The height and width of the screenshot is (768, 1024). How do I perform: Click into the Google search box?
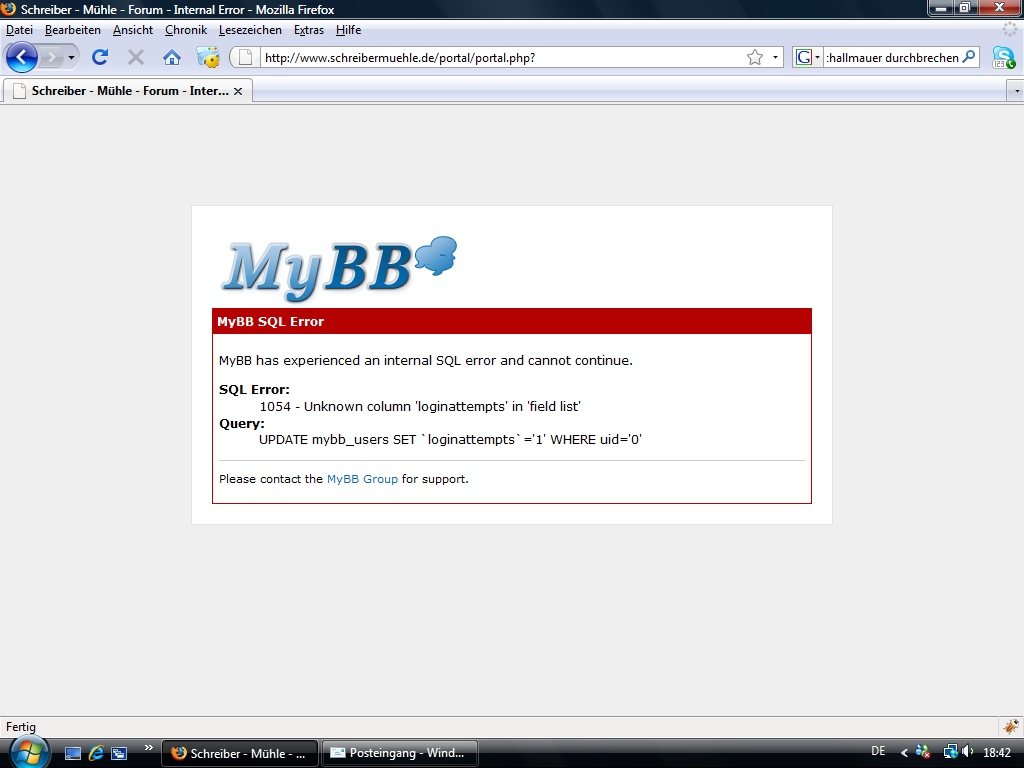(x=892, y=57)
